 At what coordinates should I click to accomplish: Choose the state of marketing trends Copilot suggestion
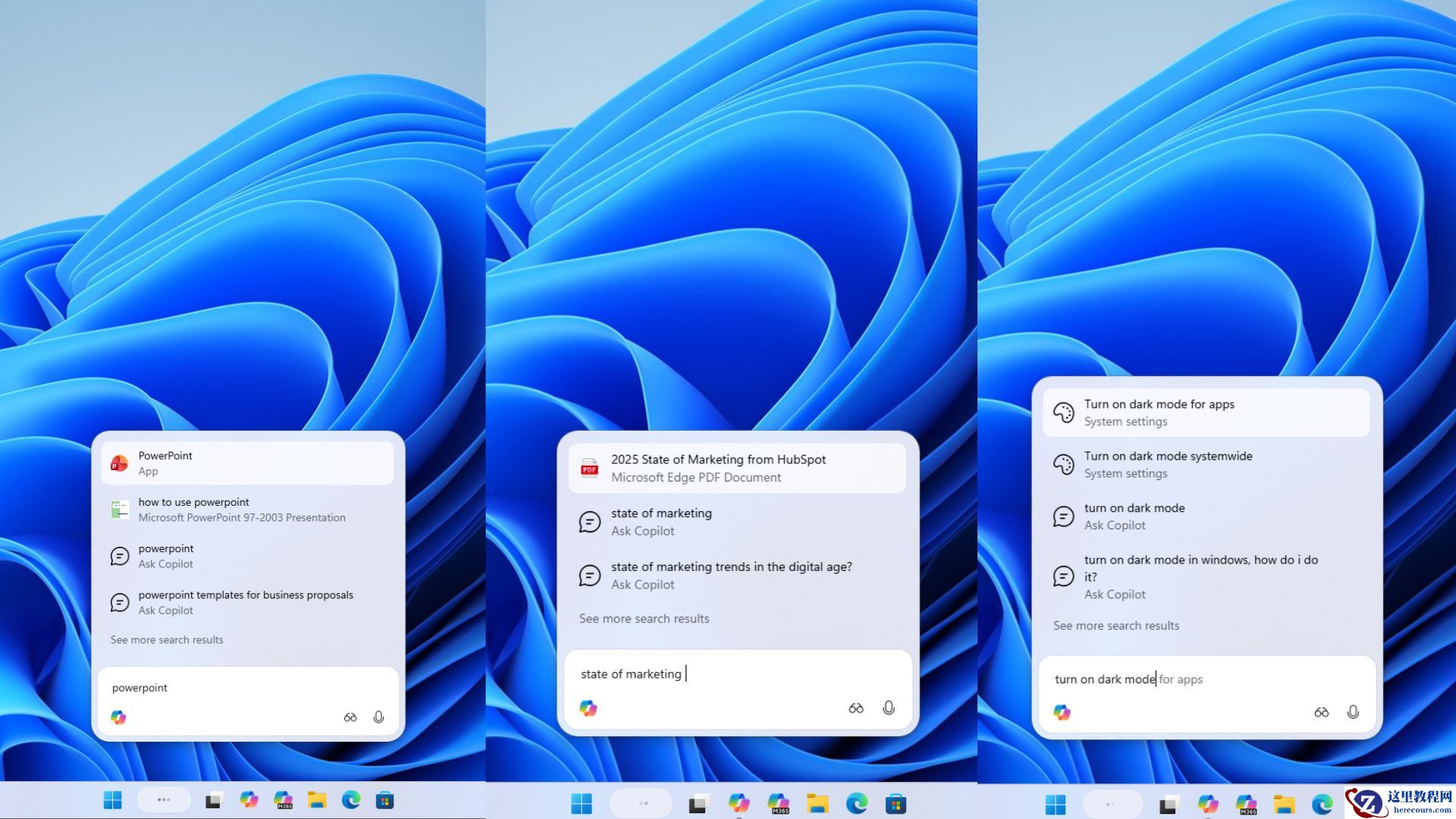point(730,575)
